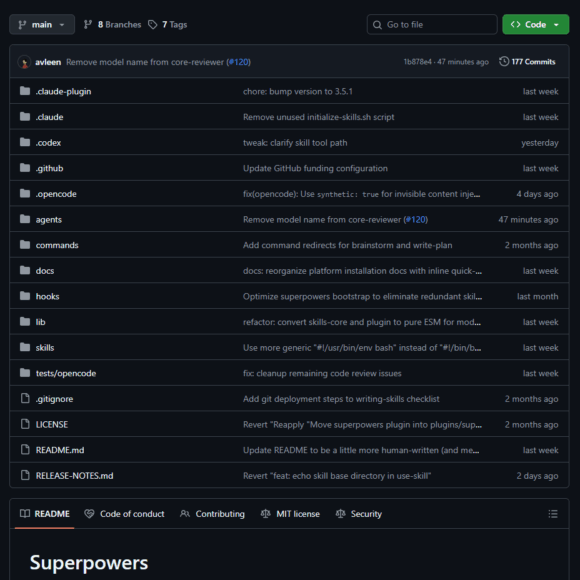Click the tests/opencode folder icon

point(25,372)
